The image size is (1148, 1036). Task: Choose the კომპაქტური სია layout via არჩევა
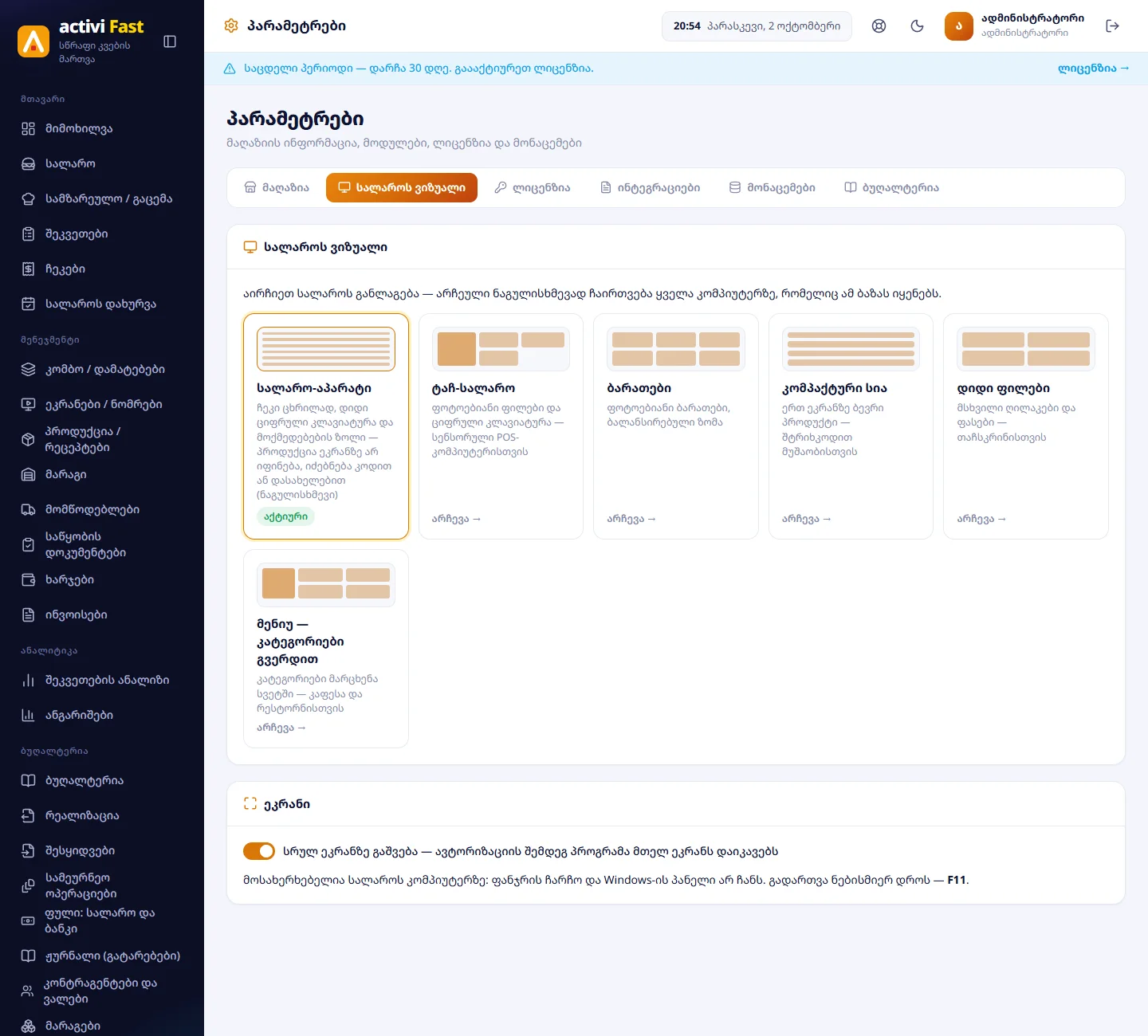[807, 520]
